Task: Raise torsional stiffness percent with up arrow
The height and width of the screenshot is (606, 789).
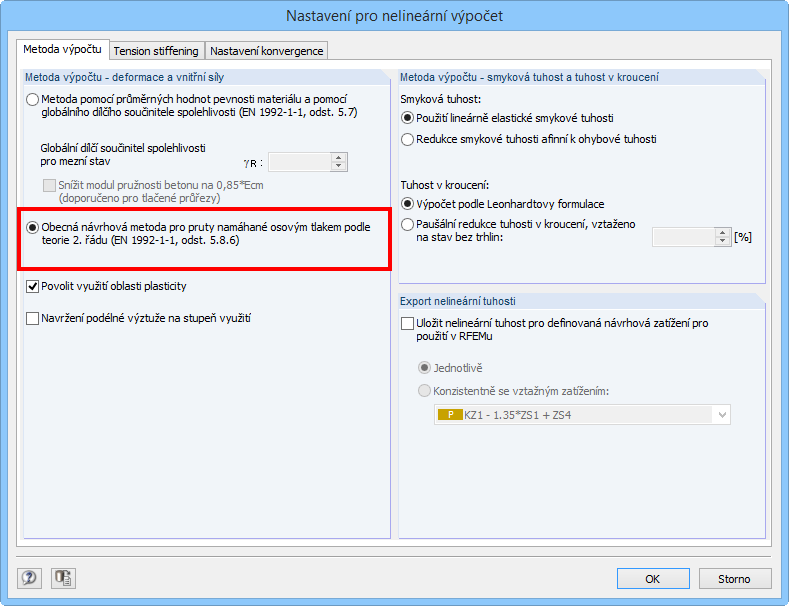Action: [723, 232]
